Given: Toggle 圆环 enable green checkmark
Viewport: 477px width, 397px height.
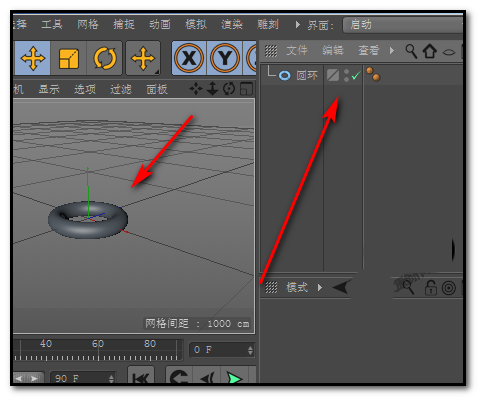Looking at the screenshot, I should point(356,75).
